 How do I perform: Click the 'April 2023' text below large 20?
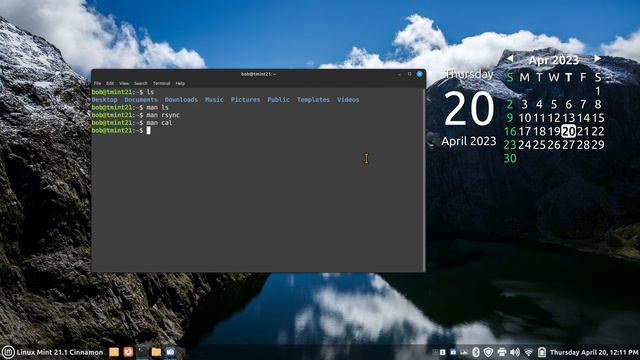point(469,141)
